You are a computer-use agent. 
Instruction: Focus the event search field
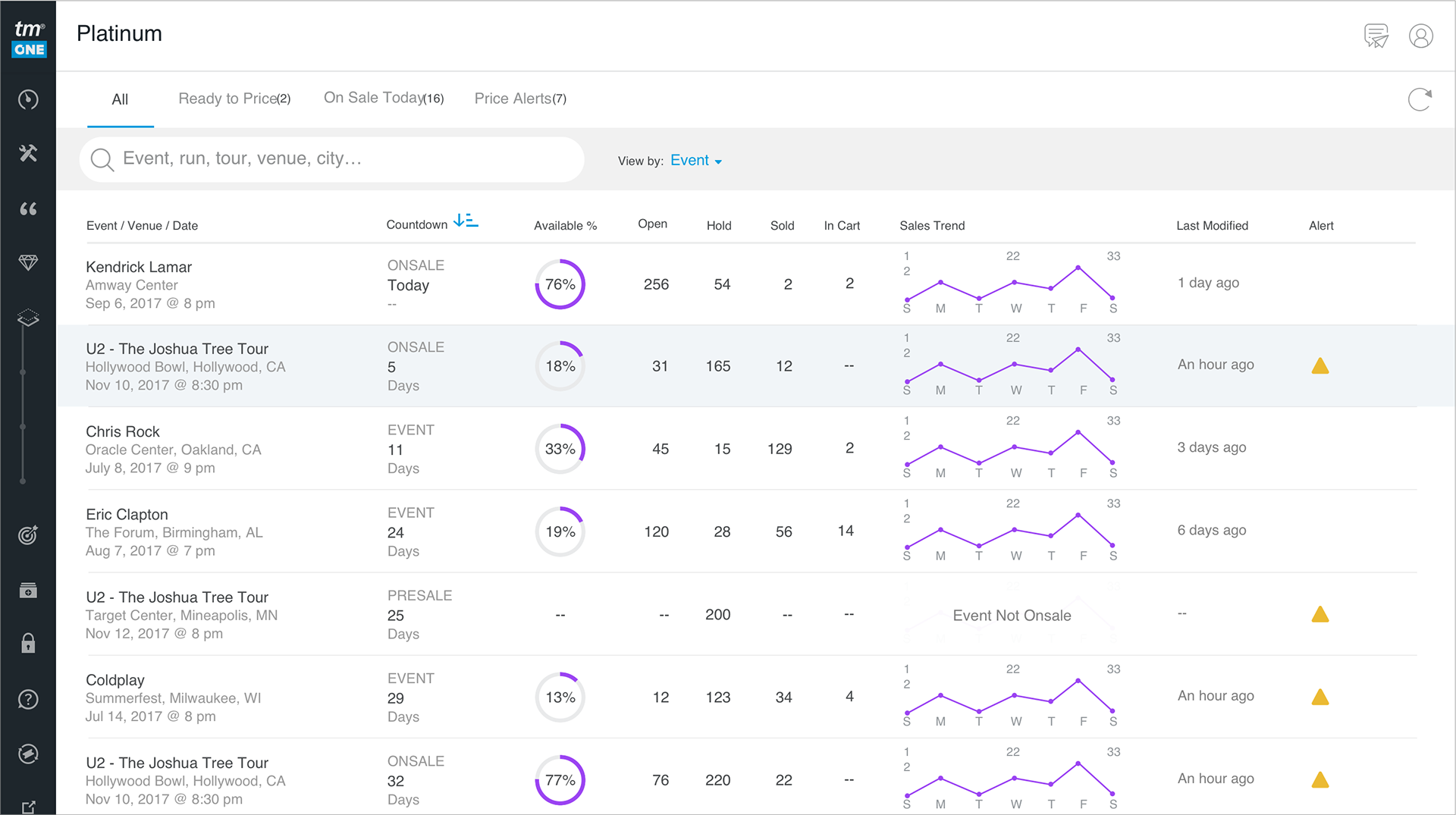coord(331,159)
